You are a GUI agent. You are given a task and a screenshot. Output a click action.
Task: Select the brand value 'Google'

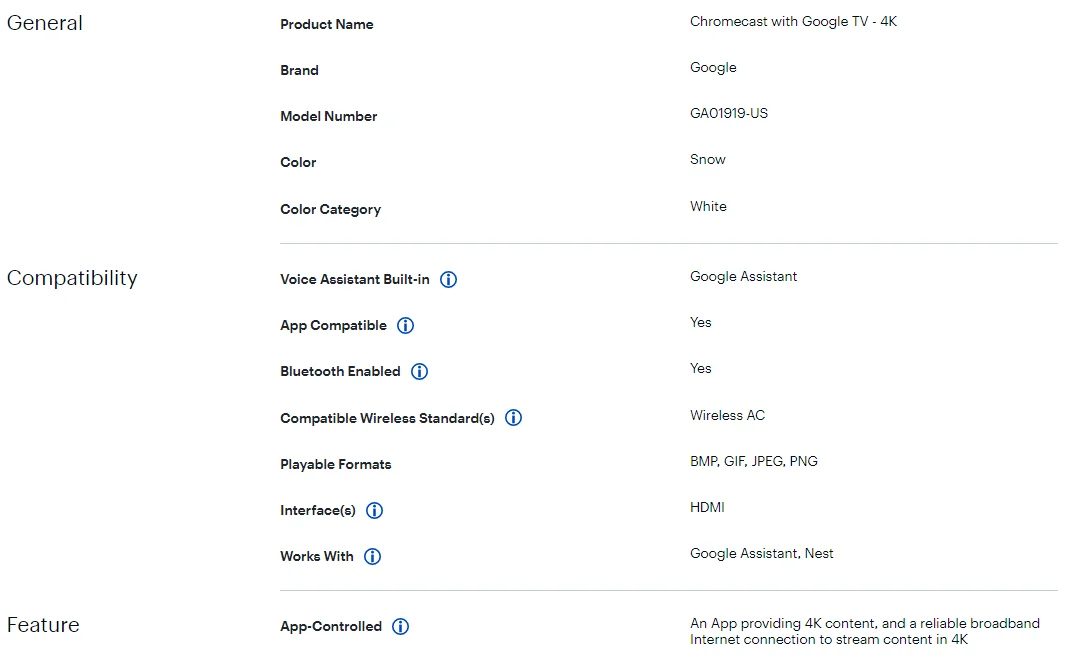(713, 68)
